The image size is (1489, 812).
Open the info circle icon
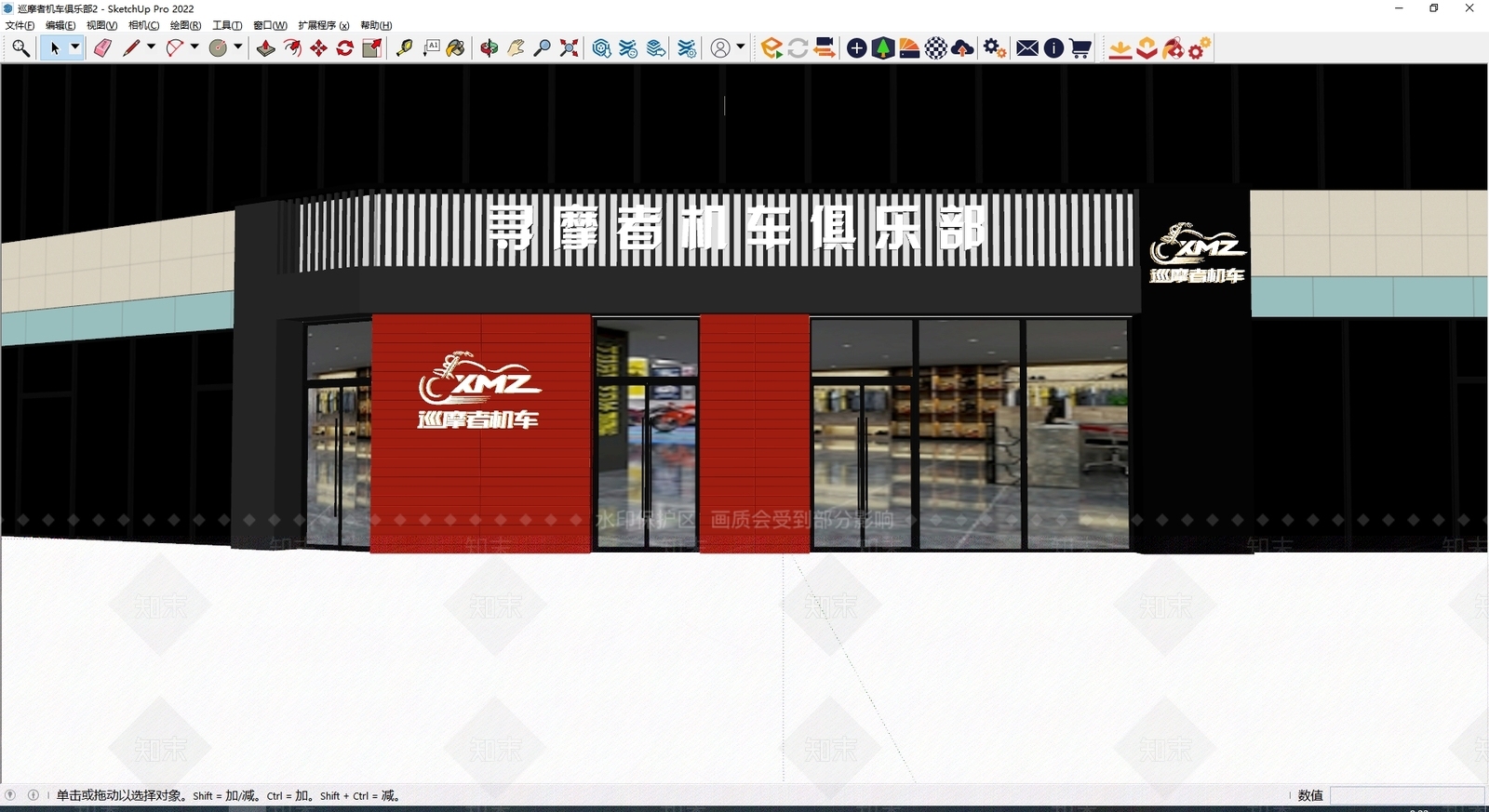[1053, 48]
